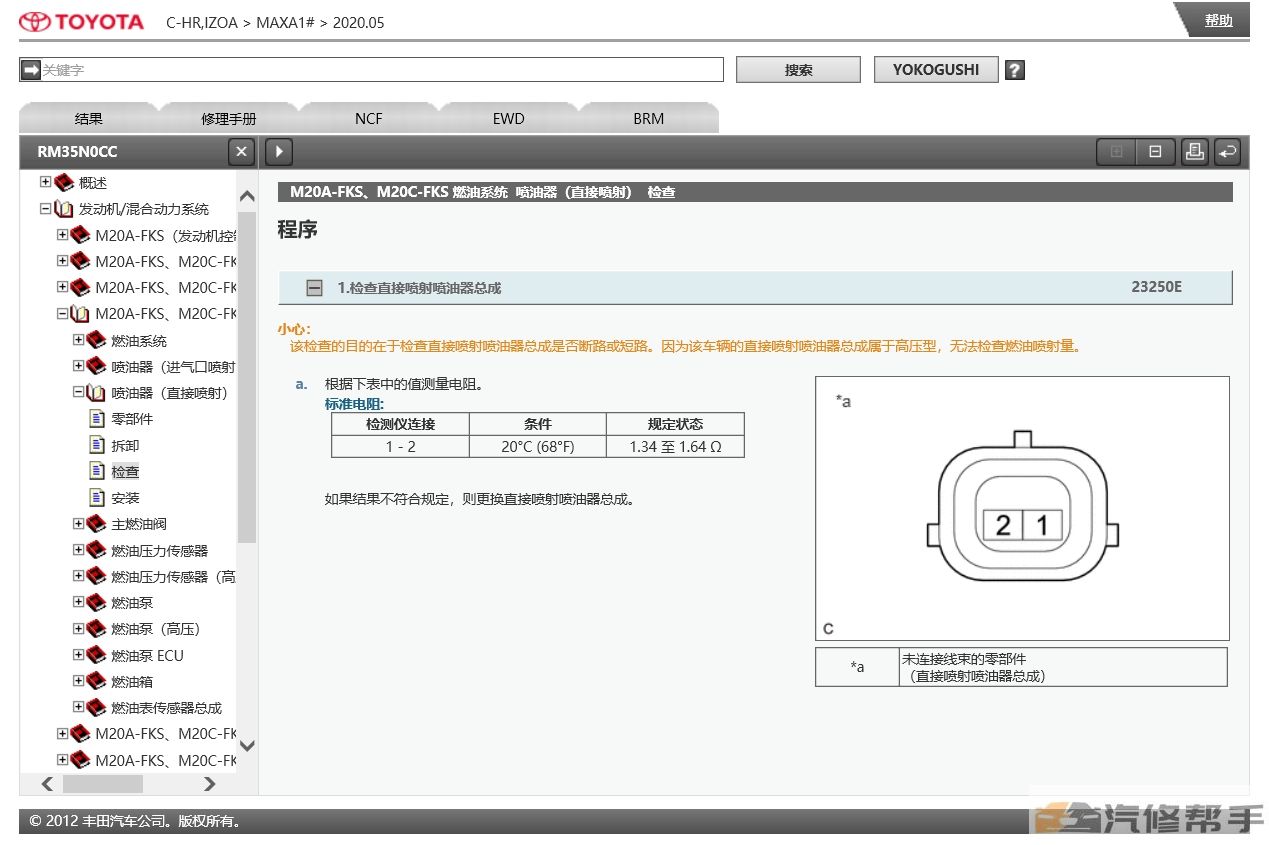This screenshot has width=1269, height=845.
Task: Click the 安装 document icon
Action: pyautogui.click(x=97, y=497)
